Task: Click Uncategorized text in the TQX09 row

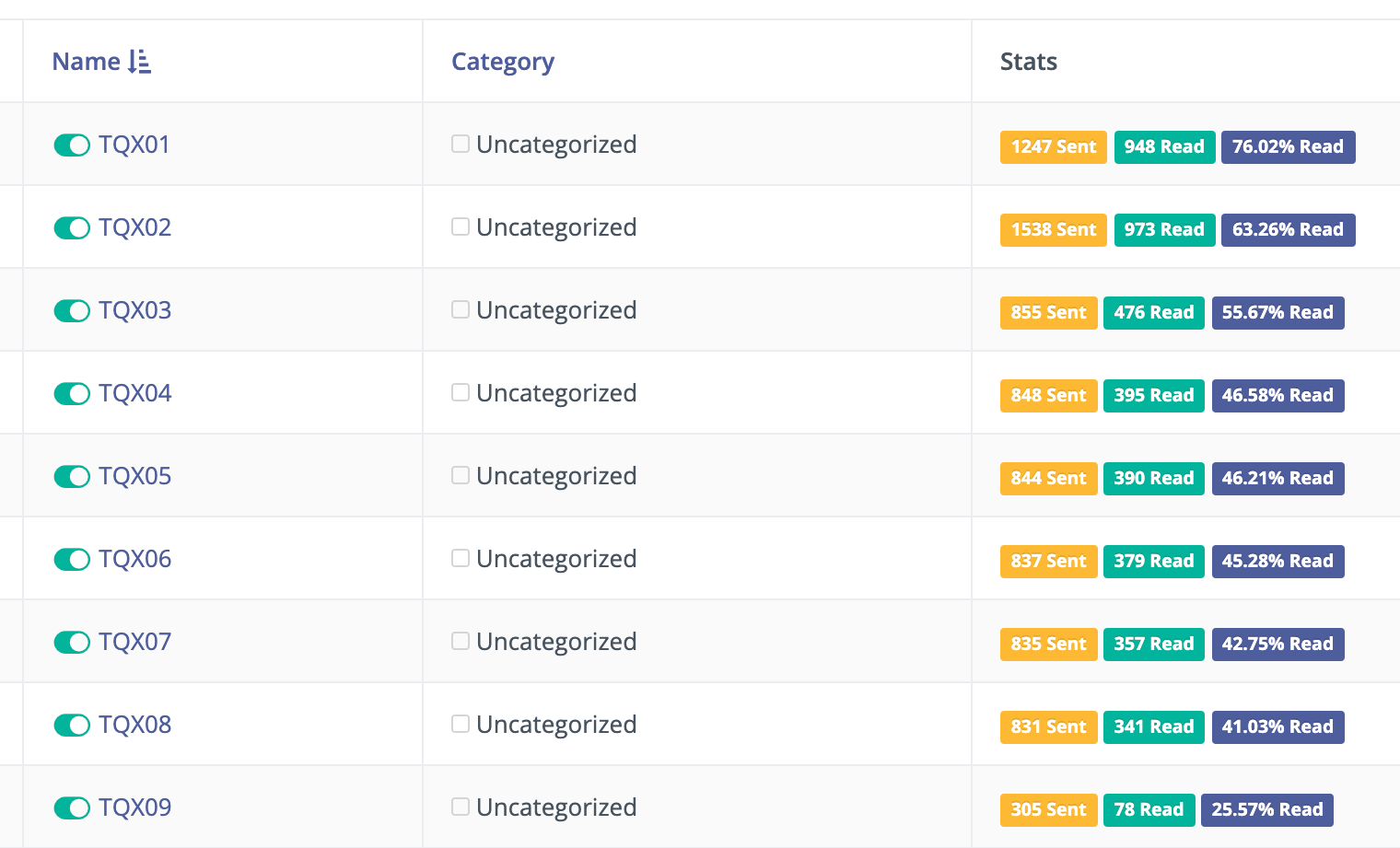Action: [556, 808]
